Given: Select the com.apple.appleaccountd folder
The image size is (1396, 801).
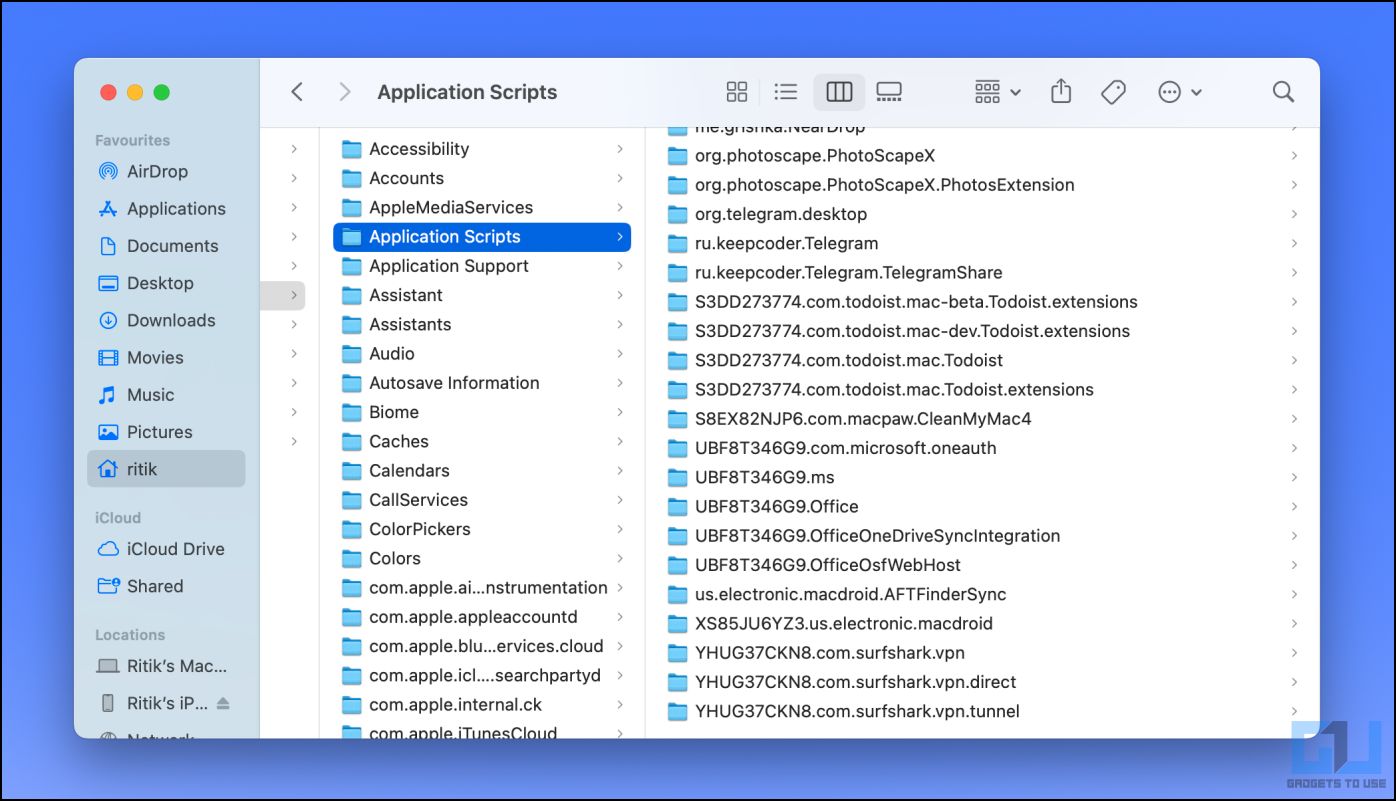Looking at the screenshot, I should [483, 617].
